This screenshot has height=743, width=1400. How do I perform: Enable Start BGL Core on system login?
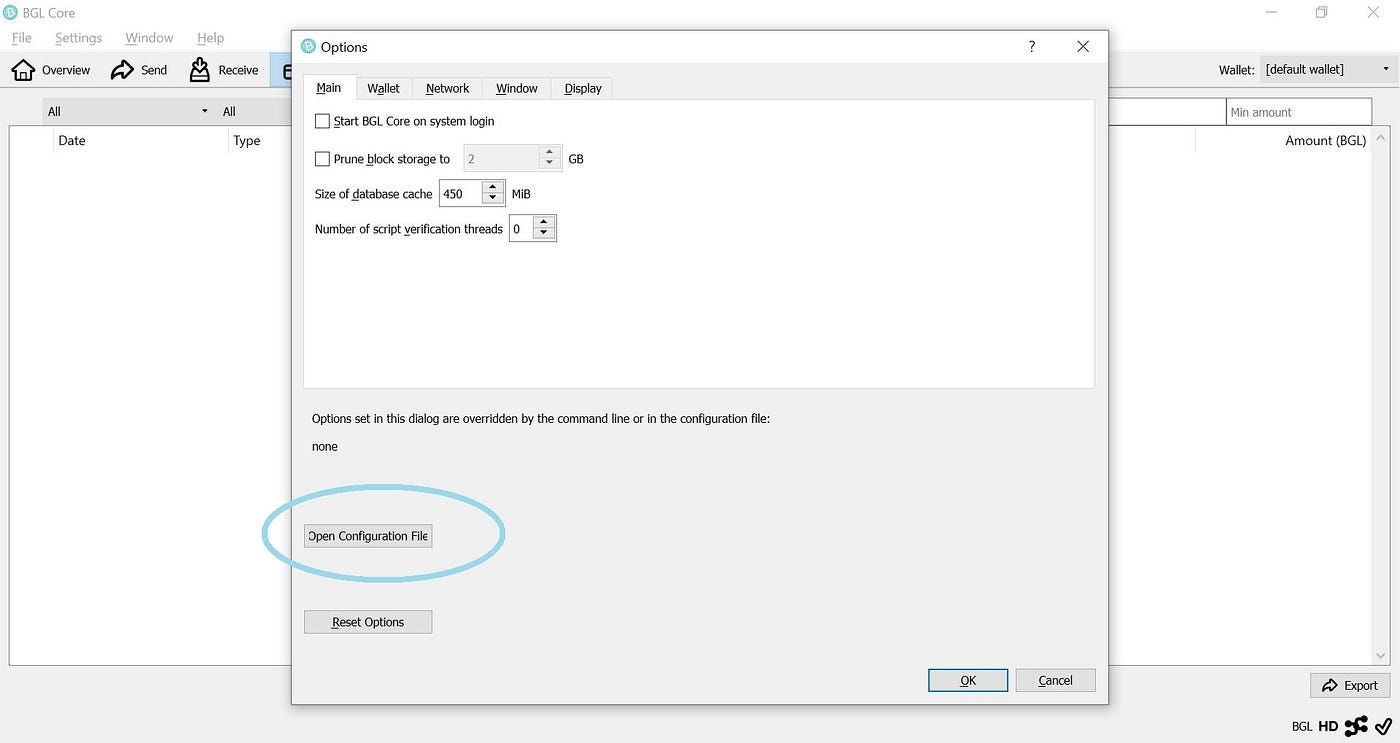click(322, 121)
